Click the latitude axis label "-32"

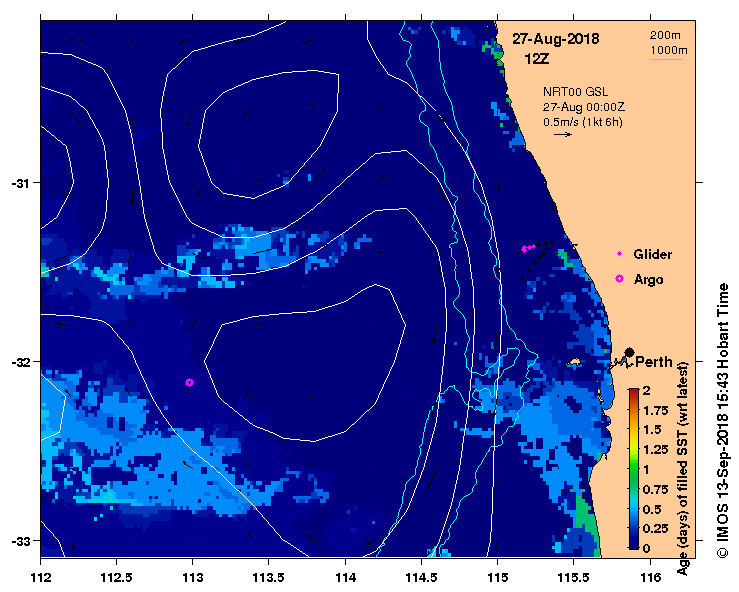(20, 362)
